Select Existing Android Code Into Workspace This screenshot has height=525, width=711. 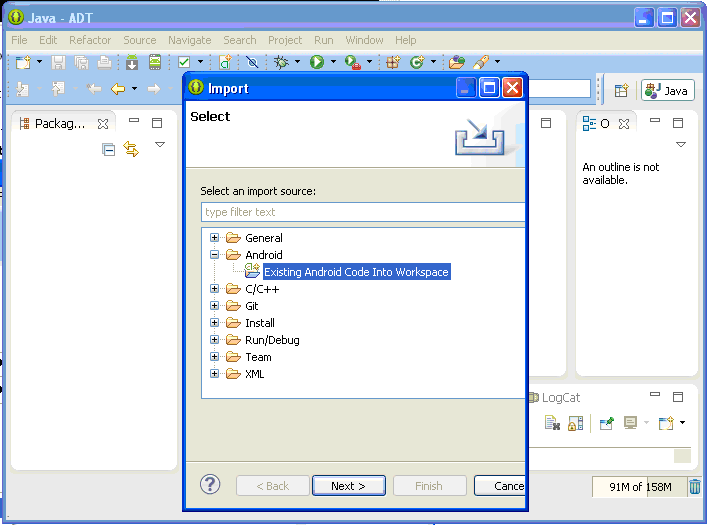[x=356, y=272]
